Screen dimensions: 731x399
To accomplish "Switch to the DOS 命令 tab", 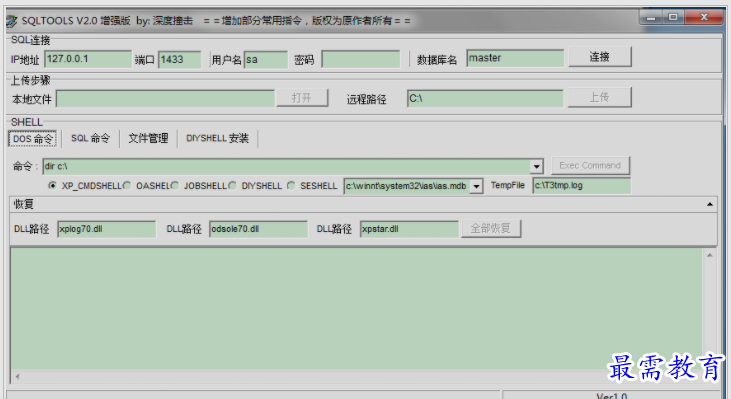I will click(32, 139).
